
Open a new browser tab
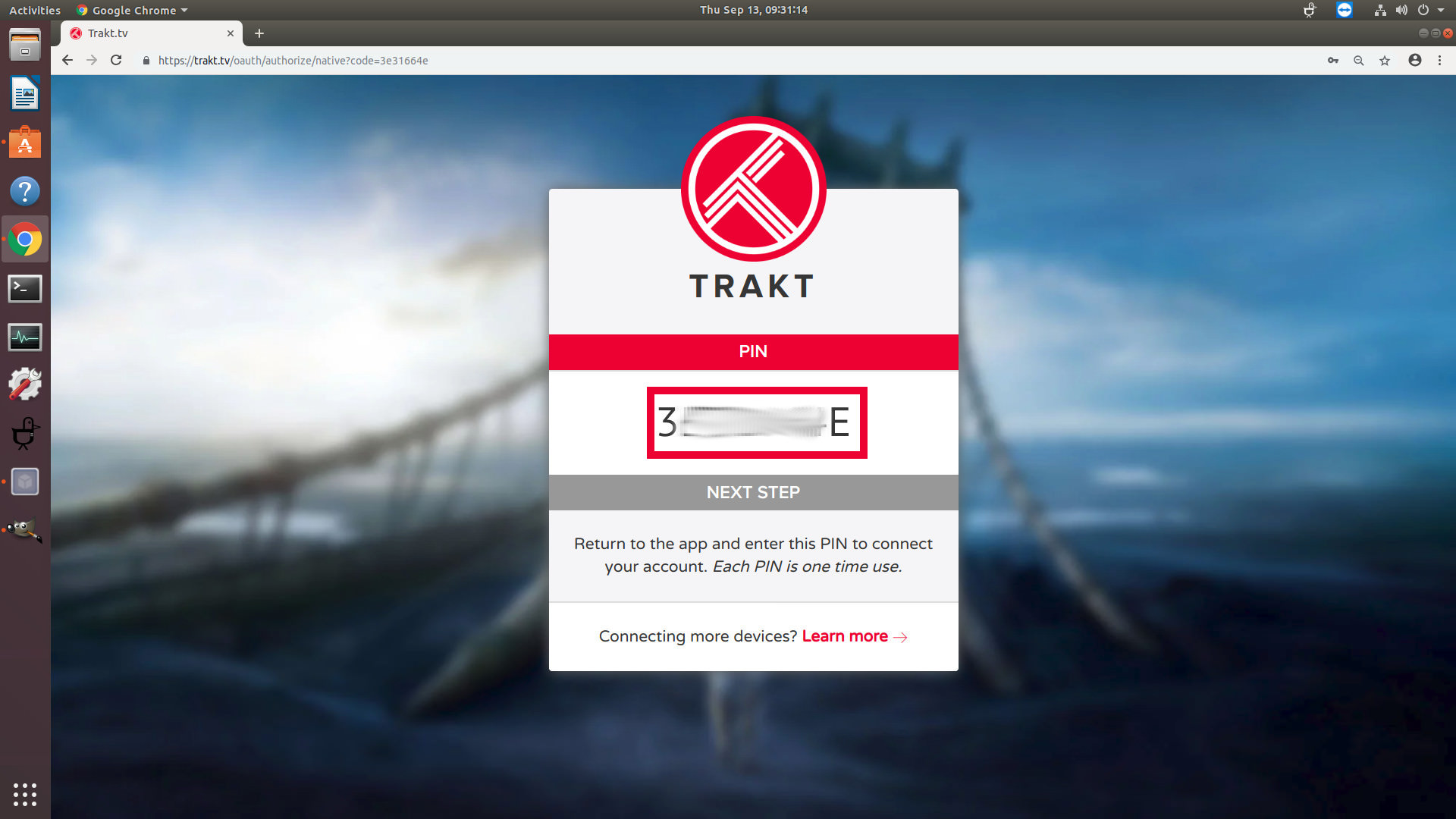[x=259, y=33]
